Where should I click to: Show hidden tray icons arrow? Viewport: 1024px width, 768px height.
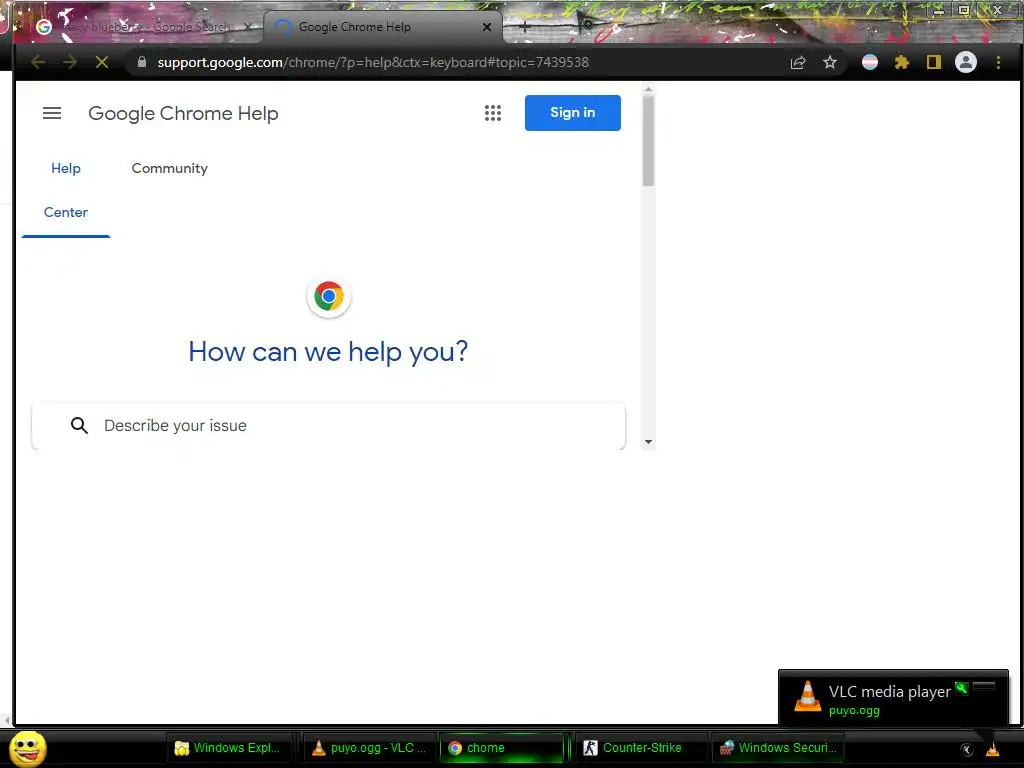[x=967, y=749]
